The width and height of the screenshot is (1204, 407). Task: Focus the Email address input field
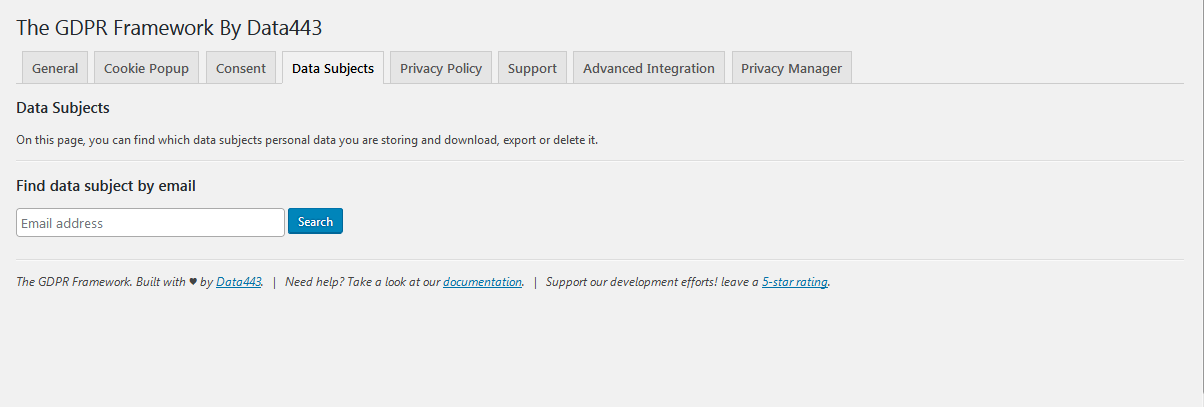pyautogui.click(x=151, y=222)
